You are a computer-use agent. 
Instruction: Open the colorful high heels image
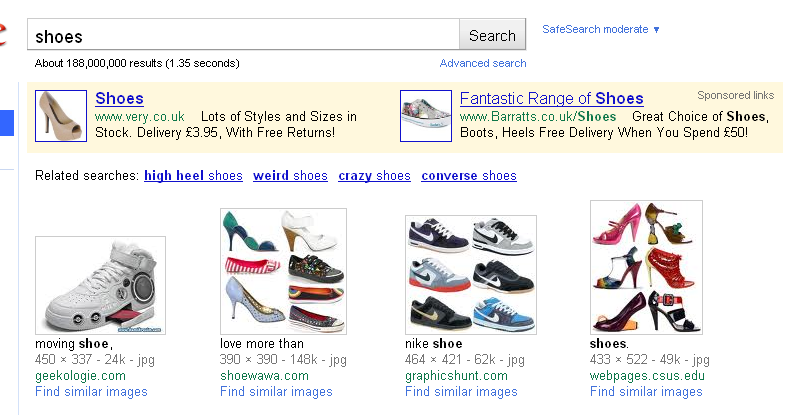pos(646,267)
